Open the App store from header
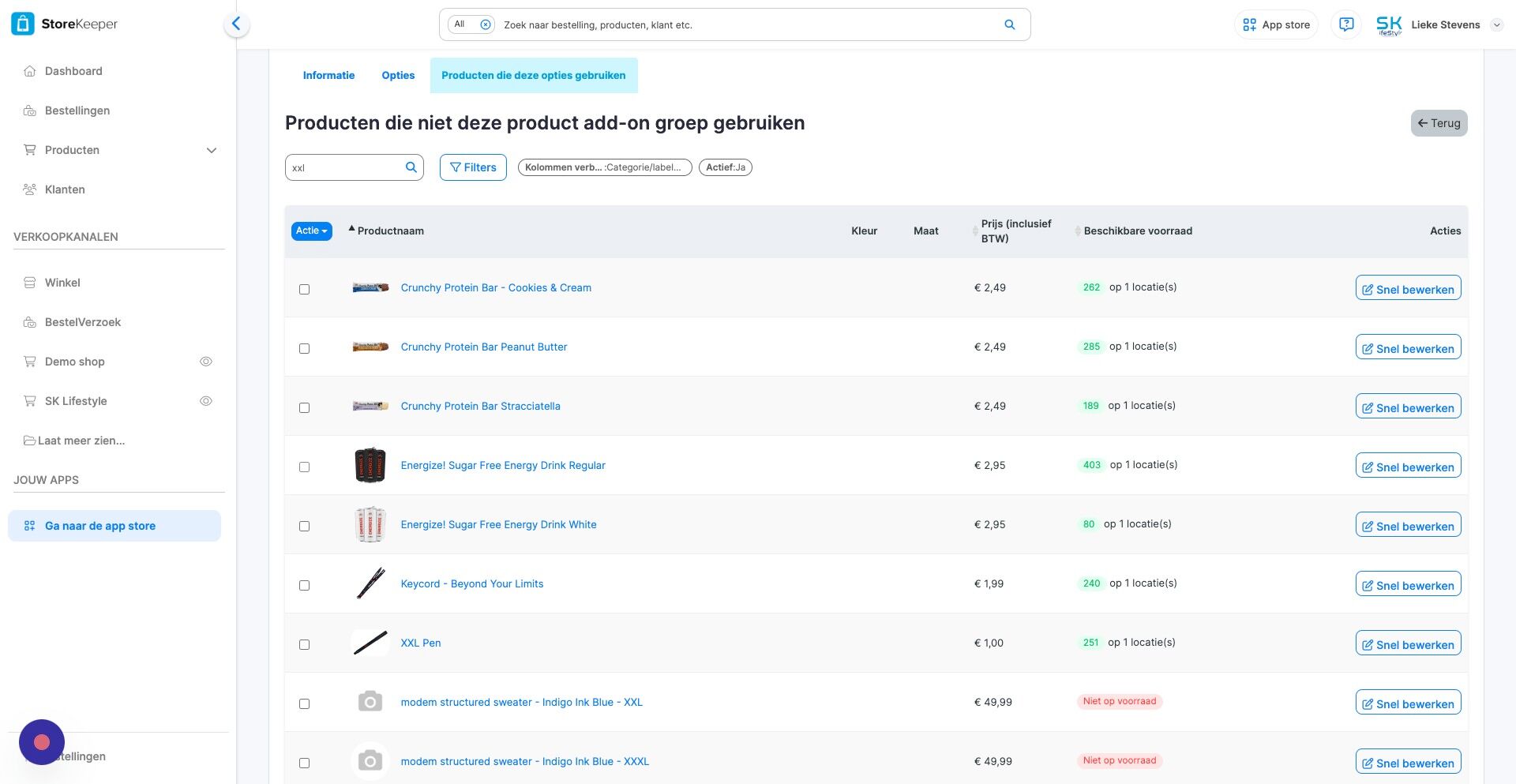The image size is (1516, 784). pos(1276,24)
